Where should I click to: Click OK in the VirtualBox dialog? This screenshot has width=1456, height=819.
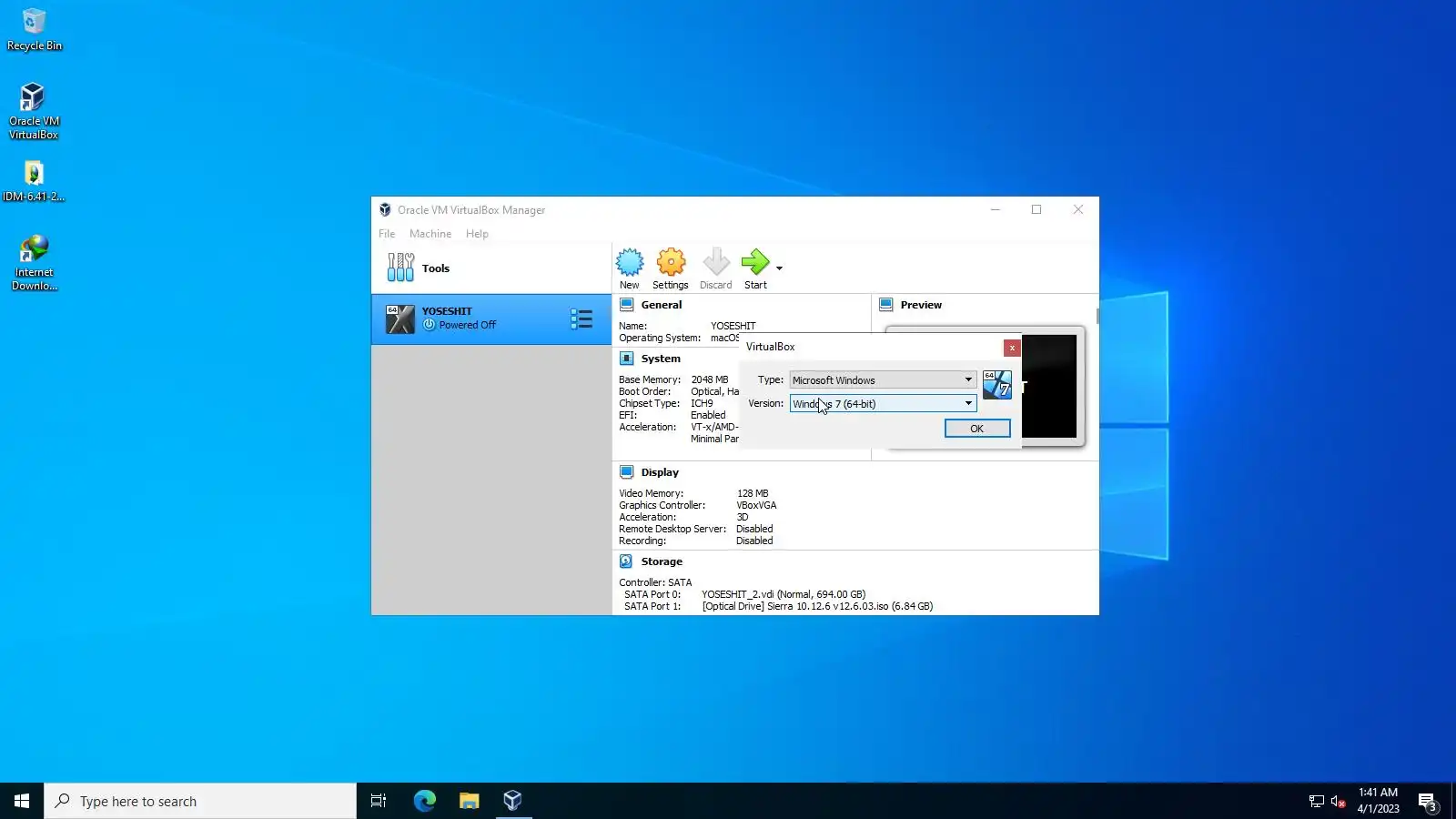pos(977,429)
